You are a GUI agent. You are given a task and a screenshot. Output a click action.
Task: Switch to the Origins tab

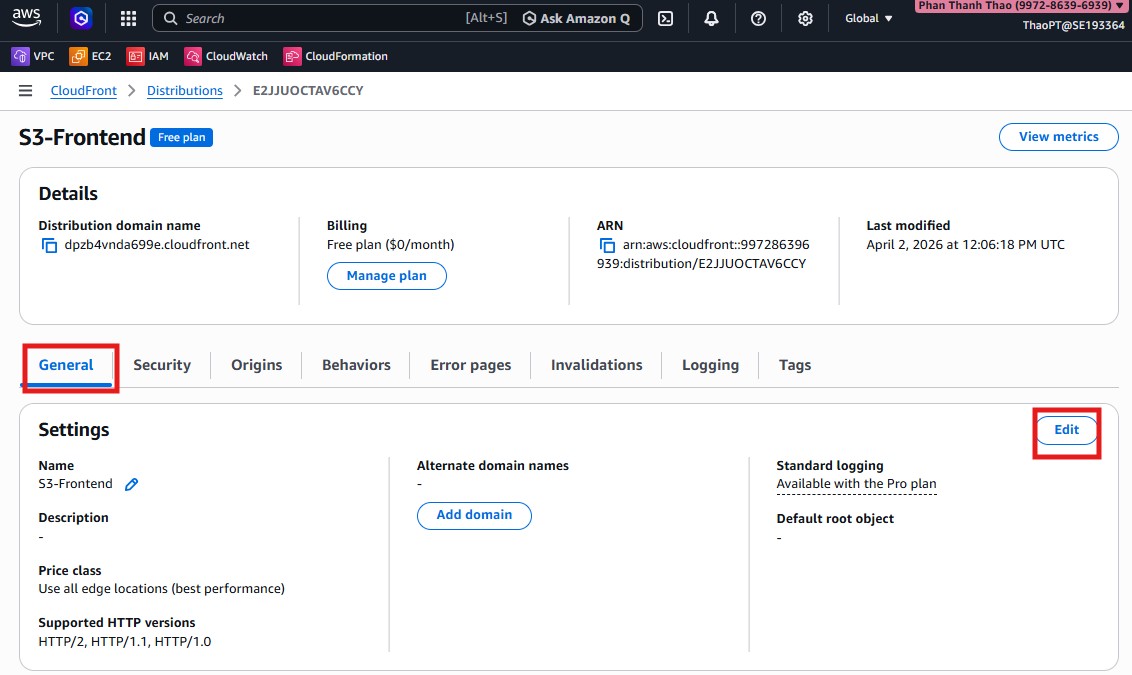click(x=256, y=365)
